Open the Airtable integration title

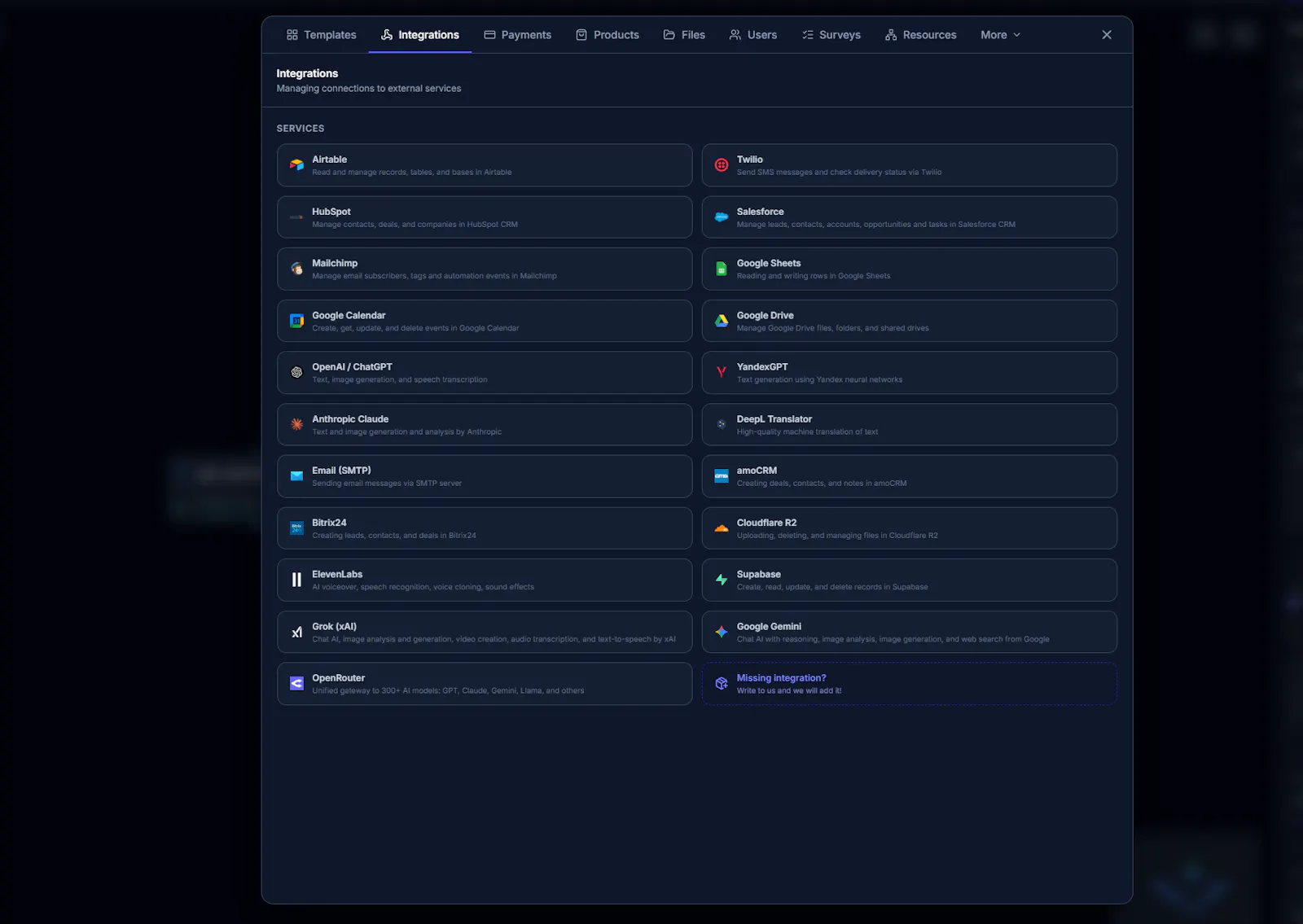tap(329, 160)
